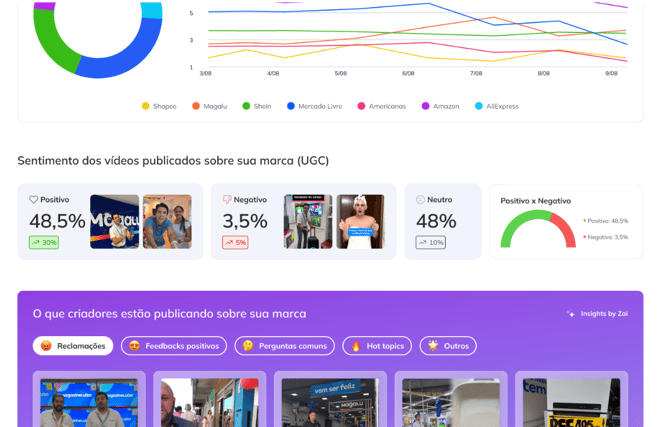Select the Feedbacks positivos tab
Screen dimensions: 661x427
click(x=174, y=346)
